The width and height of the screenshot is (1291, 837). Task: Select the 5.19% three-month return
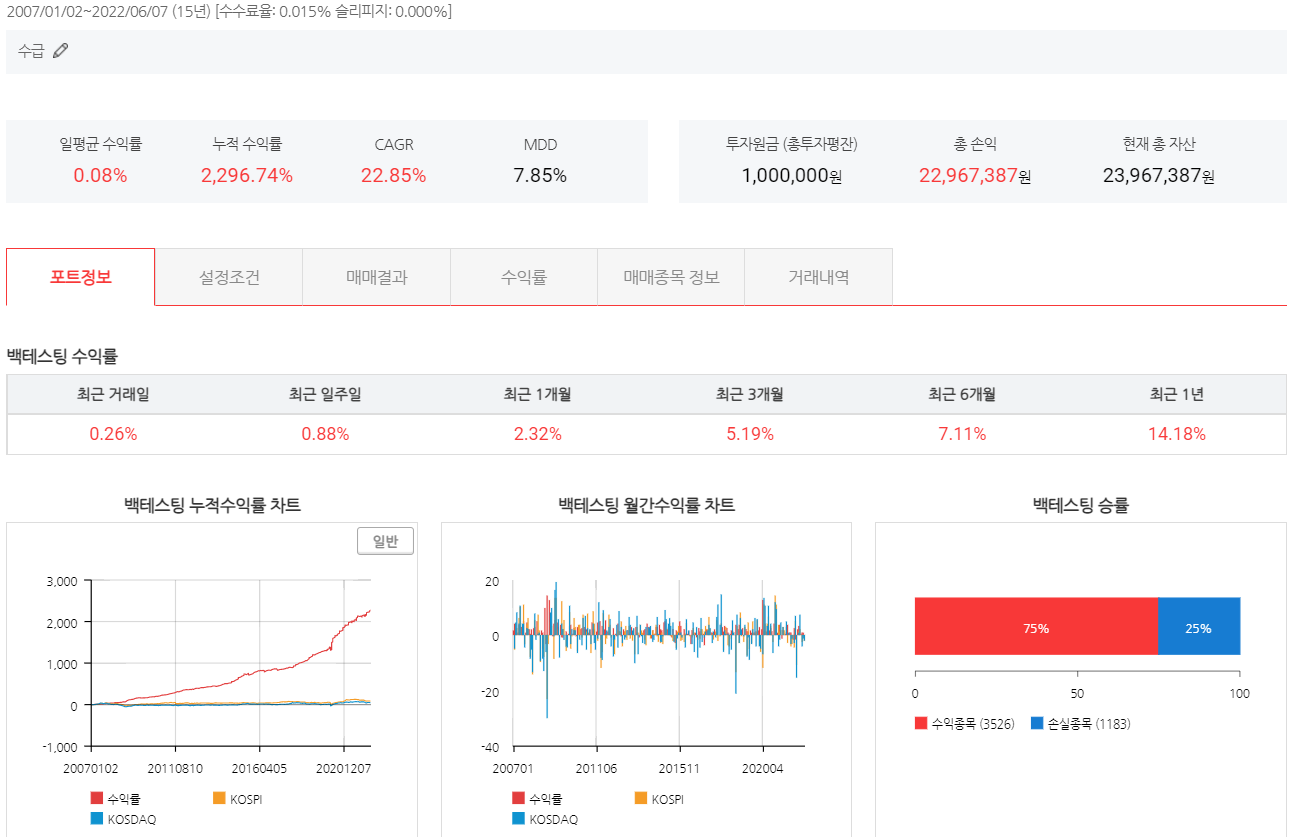[749, 434]
